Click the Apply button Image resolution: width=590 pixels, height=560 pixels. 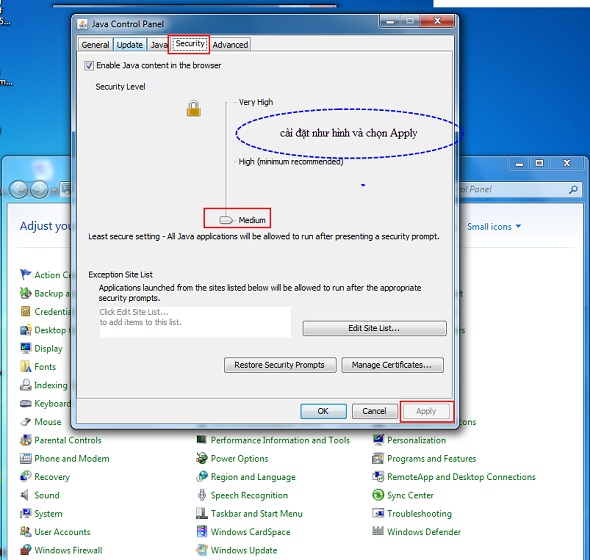coord(426,411)
